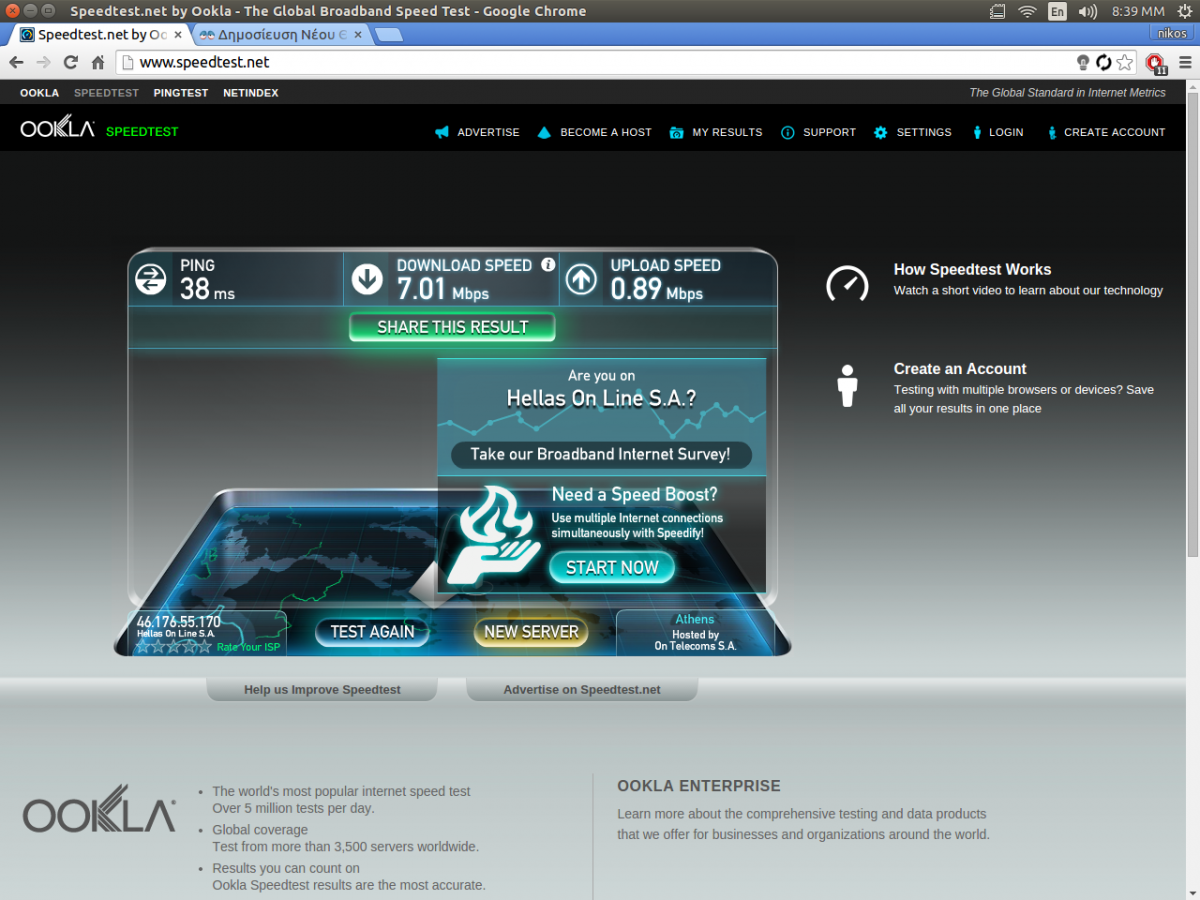The image size is (1200, 900).
Task: Open the volume indicator in system tray
Action: [1089, 11]
